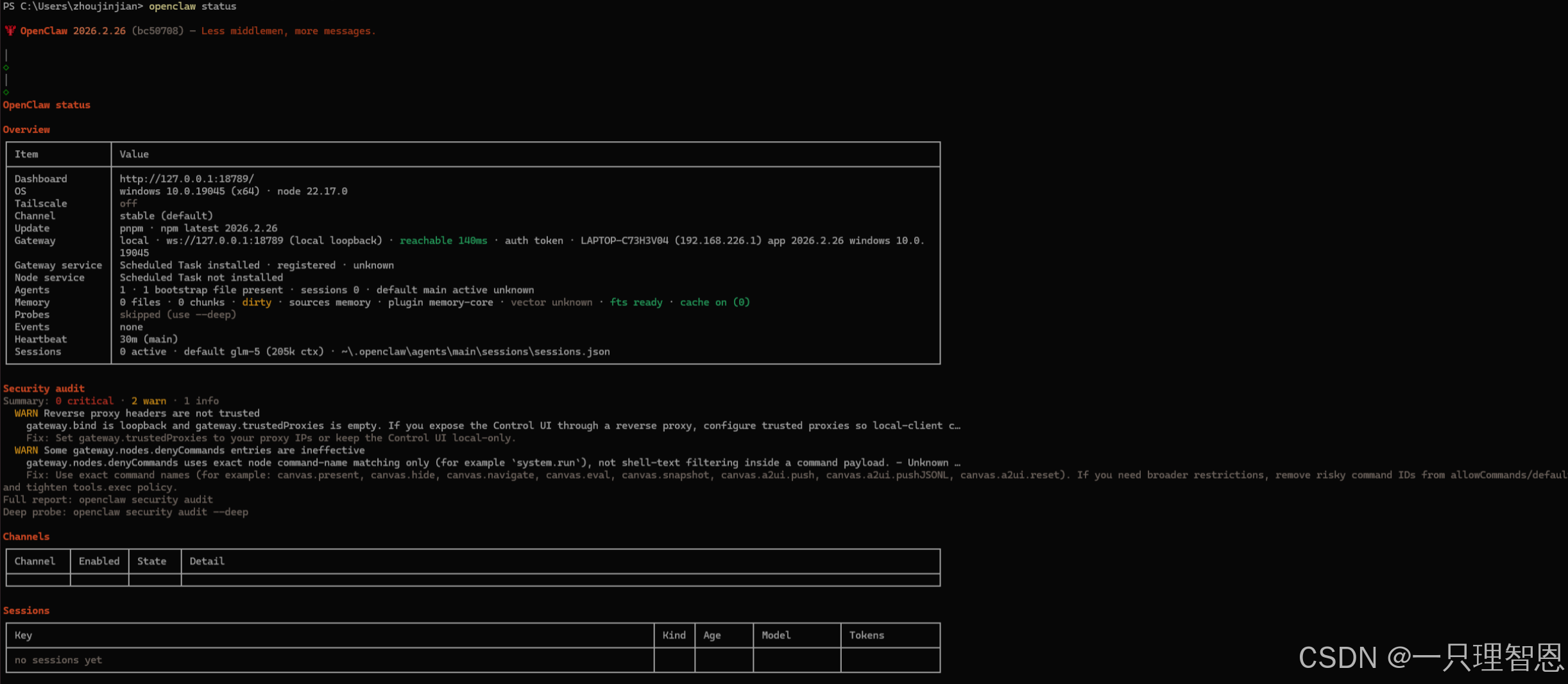The width and height of the screenshot is (1568, 684).
Task: Click 'Reverse proxy headers are not trusted' warning
Action: pos(151,413)
